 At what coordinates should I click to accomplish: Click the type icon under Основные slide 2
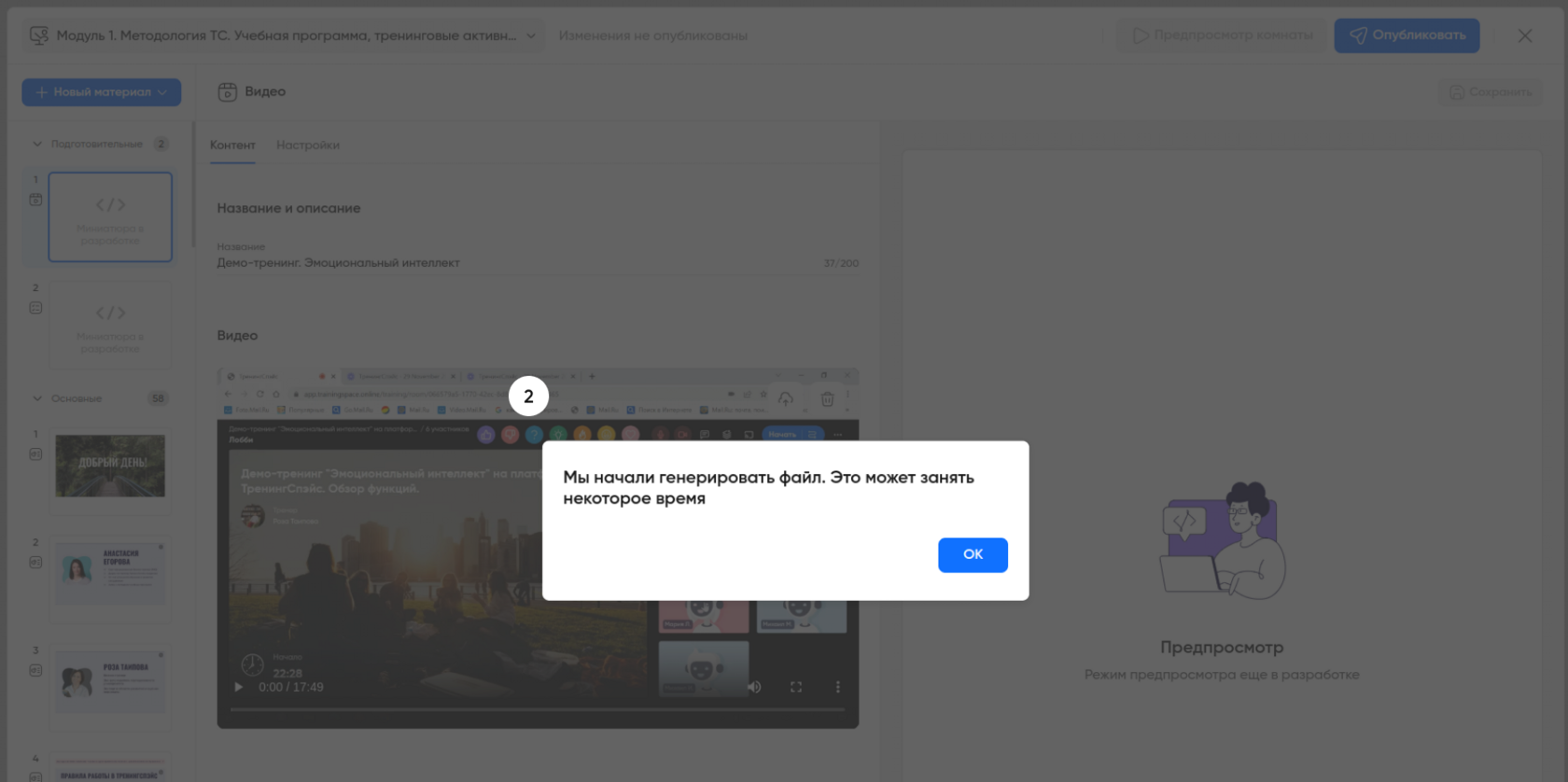(x=35, y=563)
